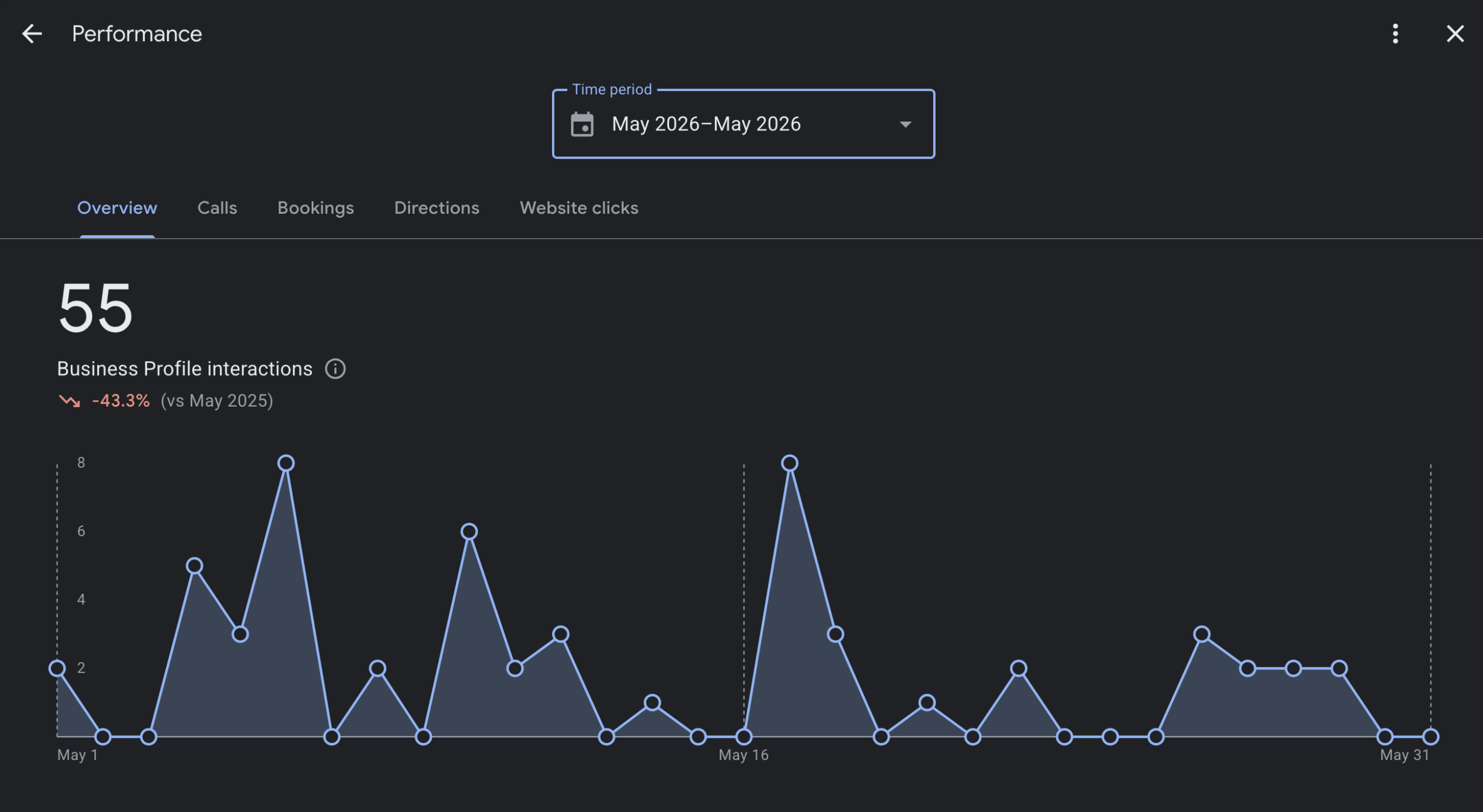
Task: Switch to the Directions tab
Action: point(437,207)
